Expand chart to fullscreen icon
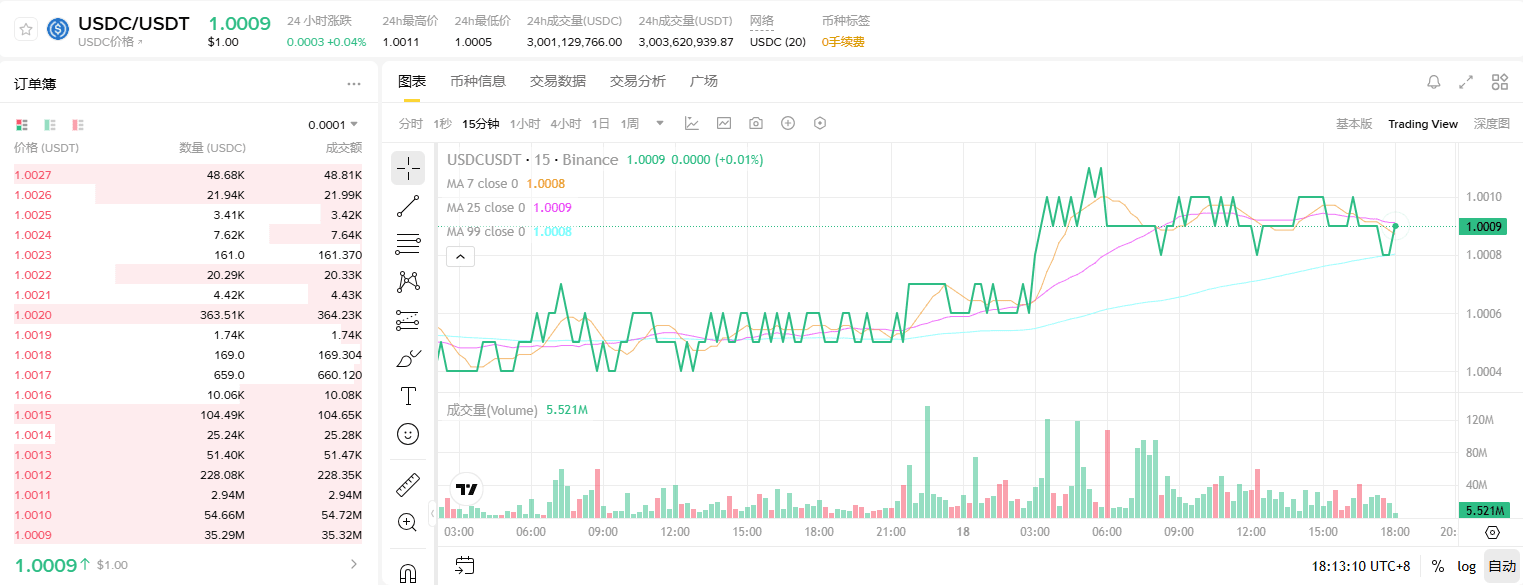 pos(1466,82)
